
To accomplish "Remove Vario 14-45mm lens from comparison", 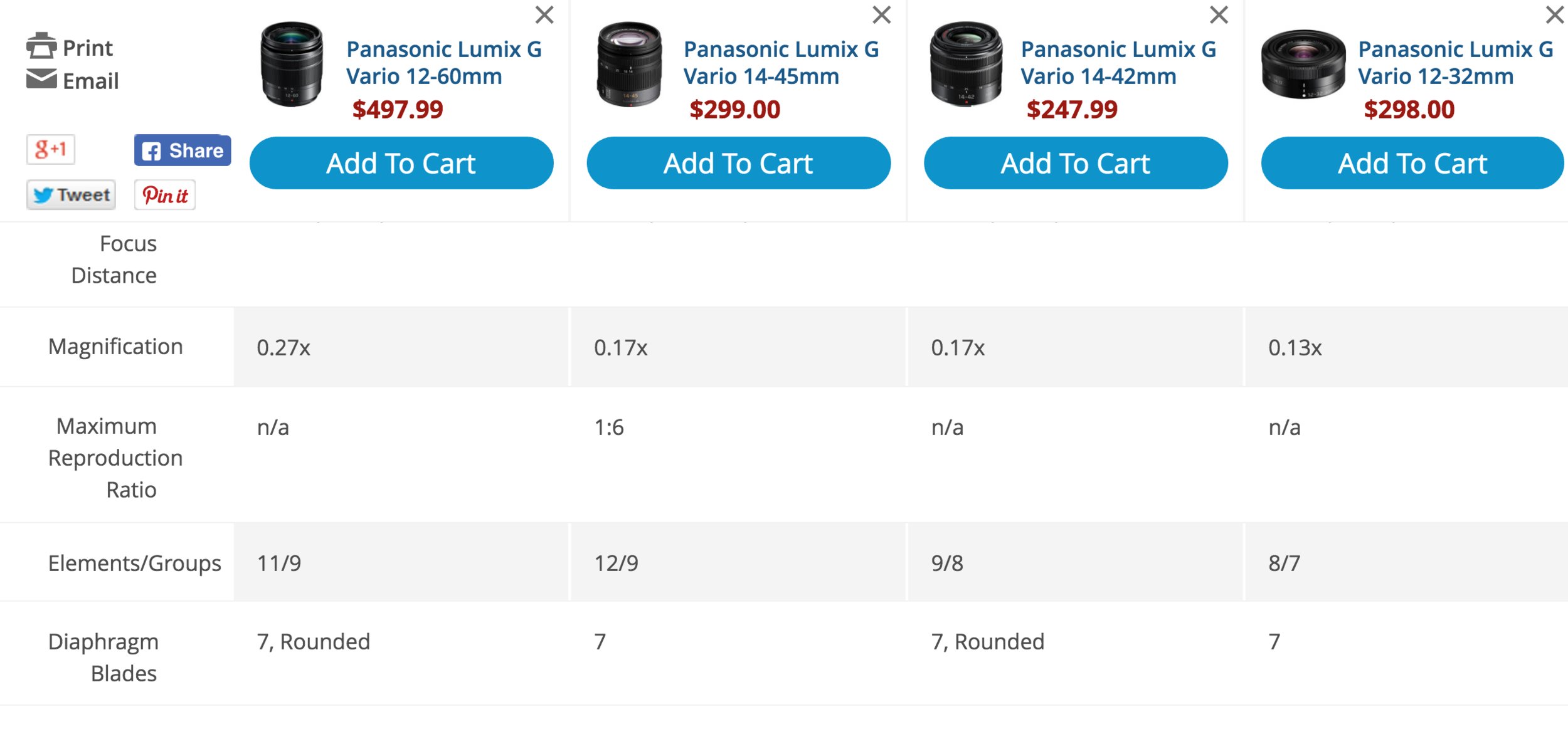I will (882, 14).
